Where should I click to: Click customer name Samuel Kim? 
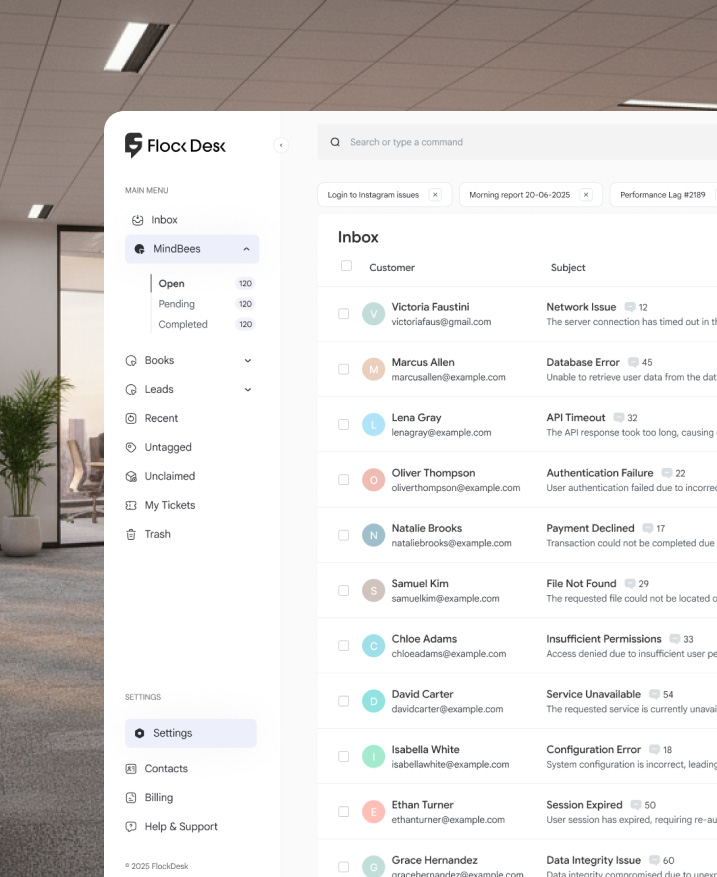coord(420,584)
